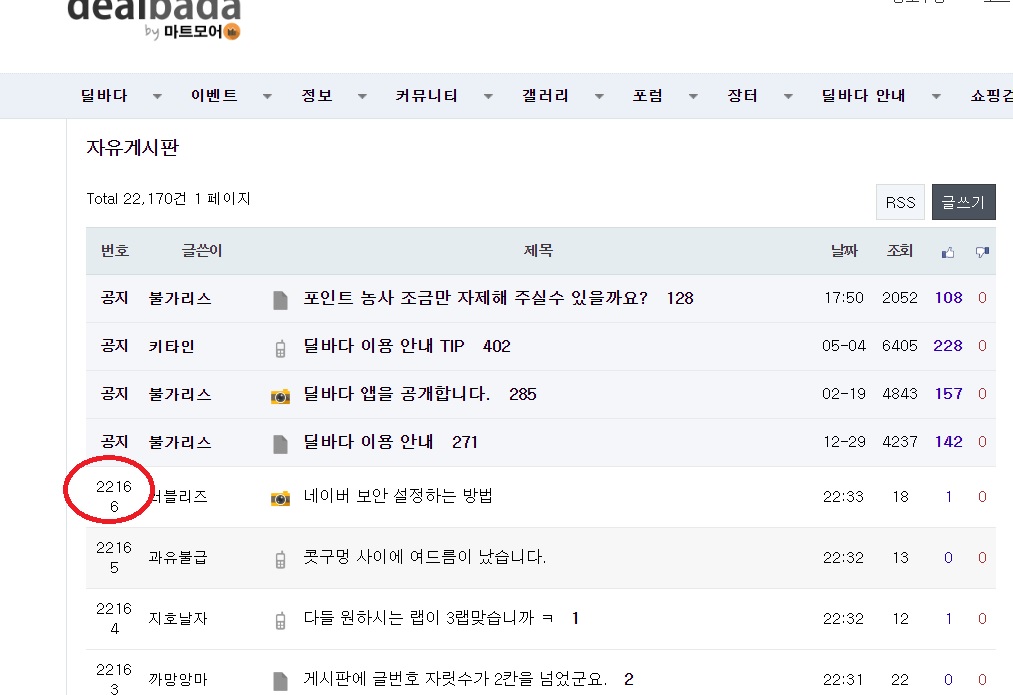This screenshot has height=695, width=1013.
Task: Click the thumbs-down icon in table header
Action: click(981, 252)
